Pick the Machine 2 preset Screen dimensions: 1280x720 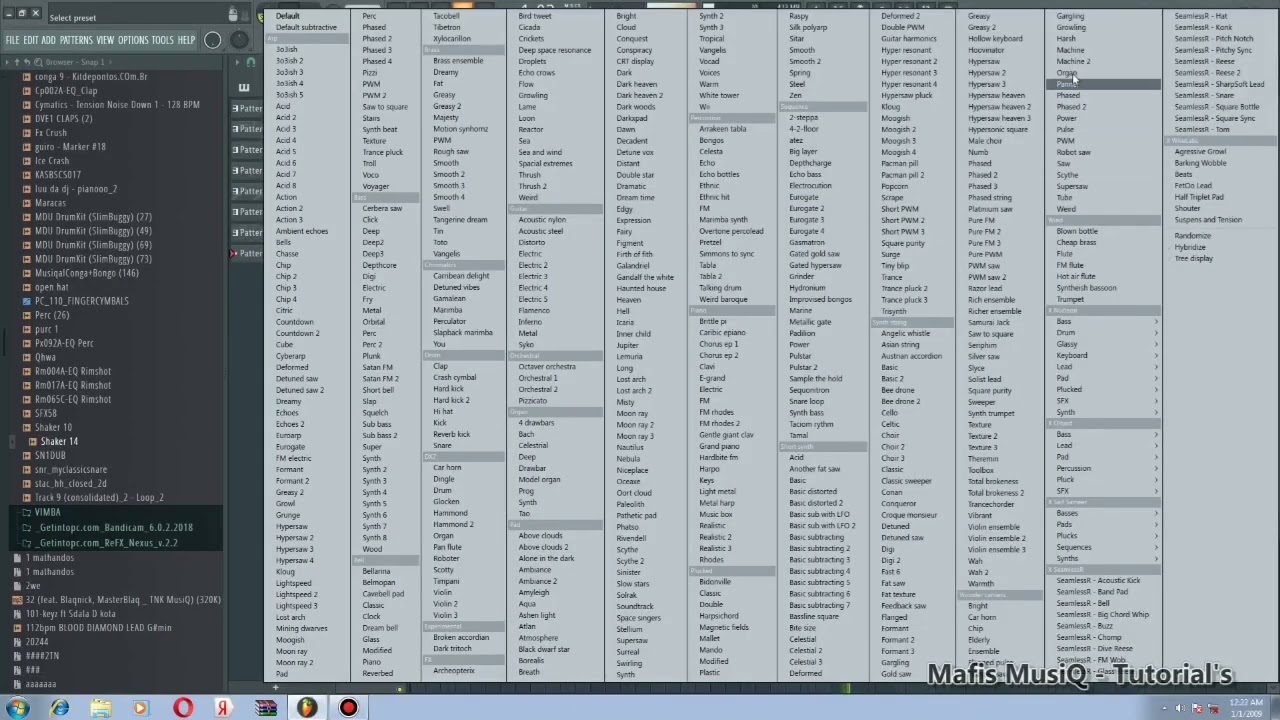point(1074,61)
